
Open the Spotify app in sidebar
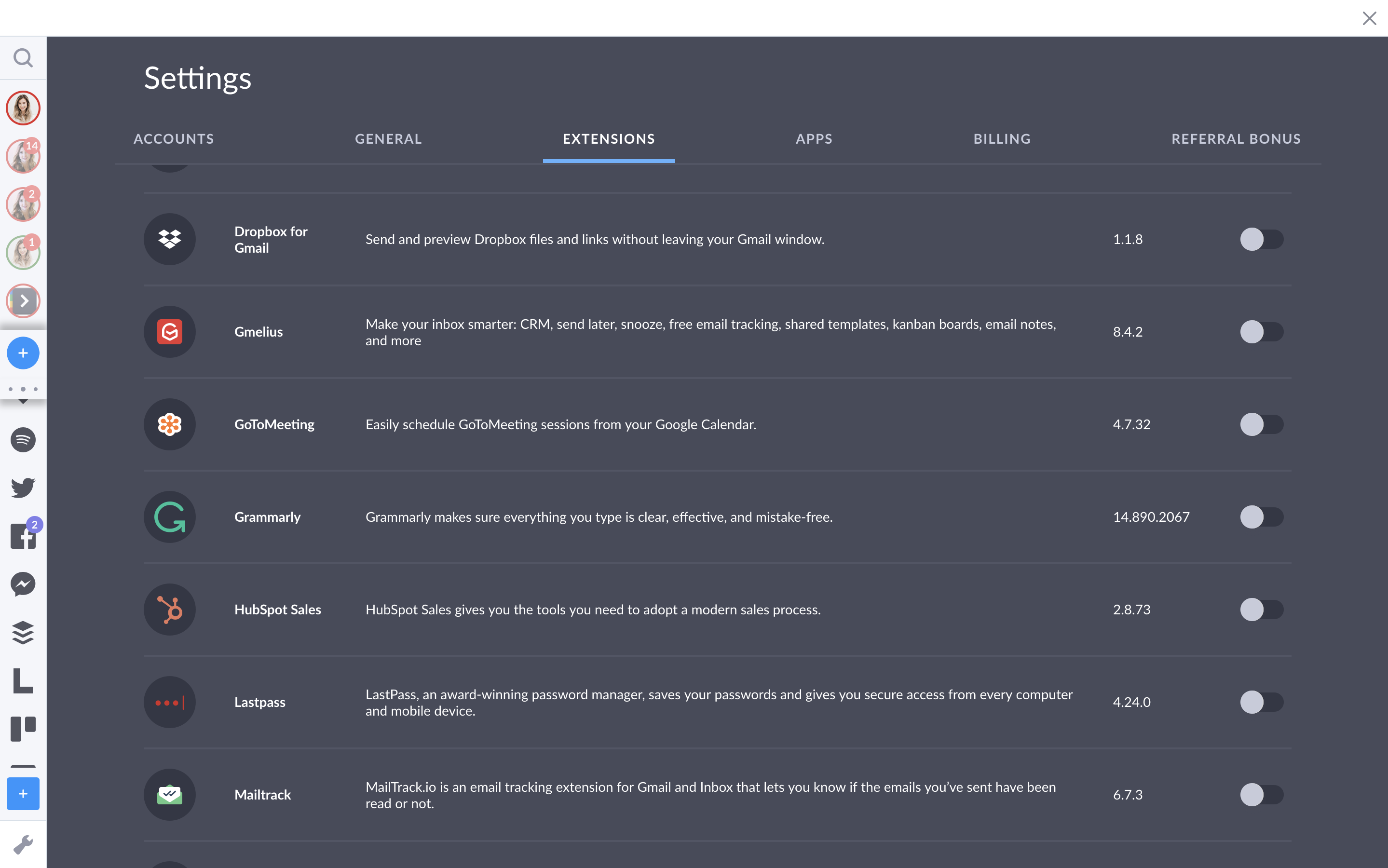point(23,440)
